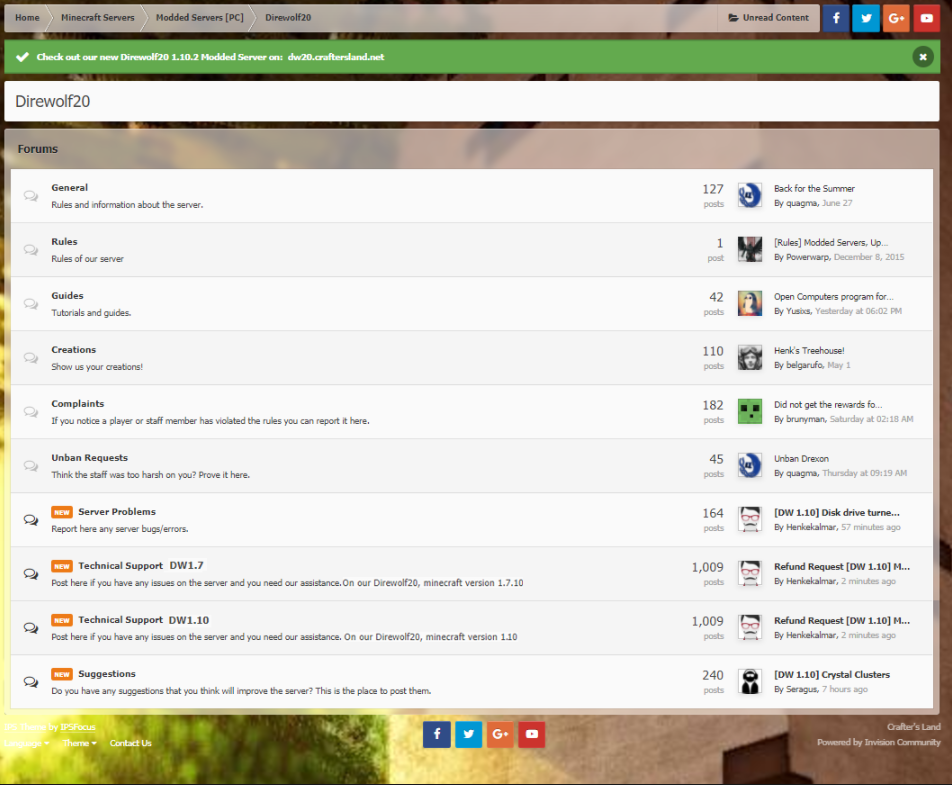Open brunyman avatar in Complaints row
This screenshot has height=785, width=952.
pos(750,412)
